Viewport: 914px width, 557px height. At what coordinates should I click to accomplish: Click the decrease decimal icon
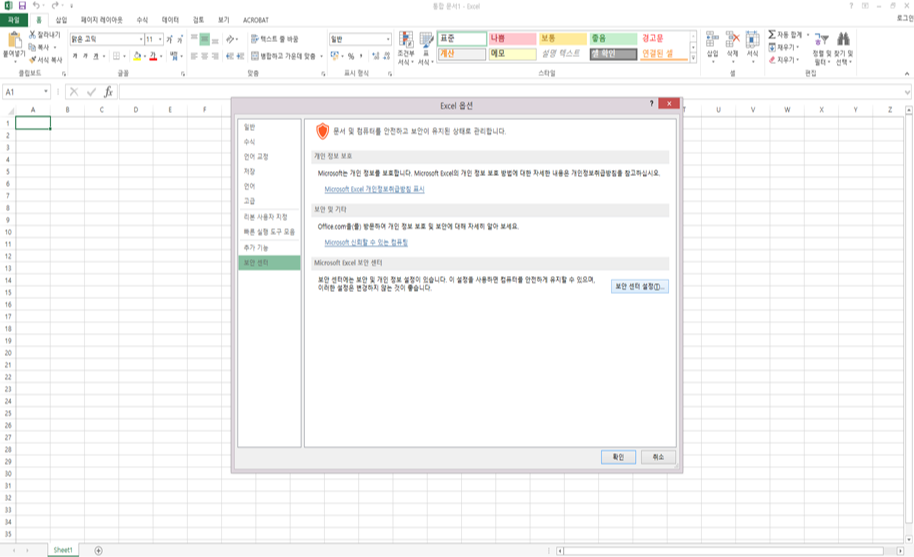[x=386, y=56]
